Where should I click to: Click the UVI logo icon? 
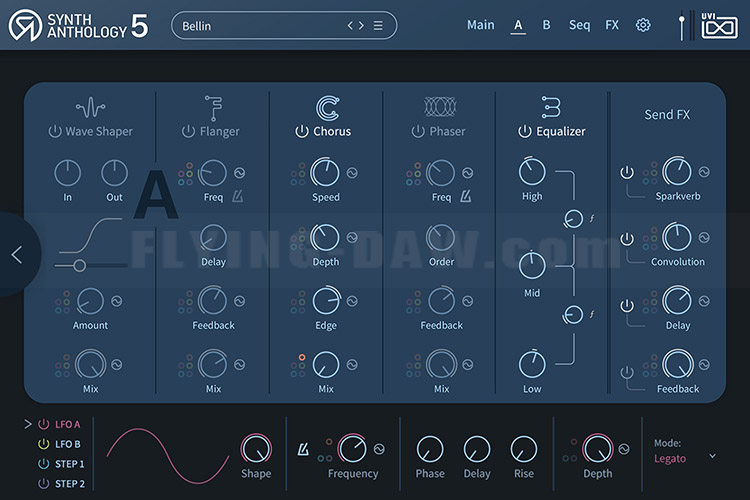(x=719, y=25)
